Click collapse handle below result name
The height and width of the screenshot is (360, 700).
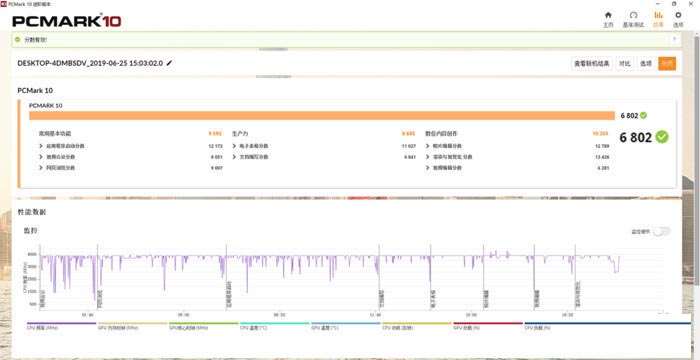tap(273, 77)
